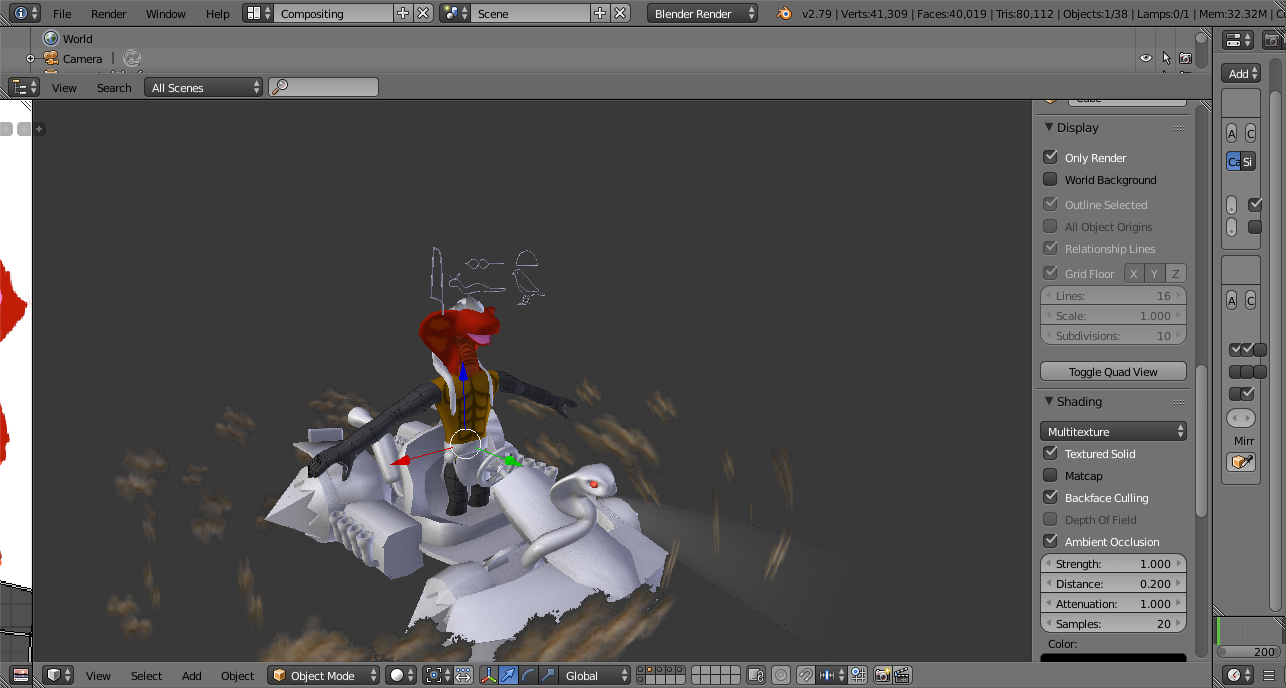Enable the Matcap checkbox

click(x=1050, y=475)
